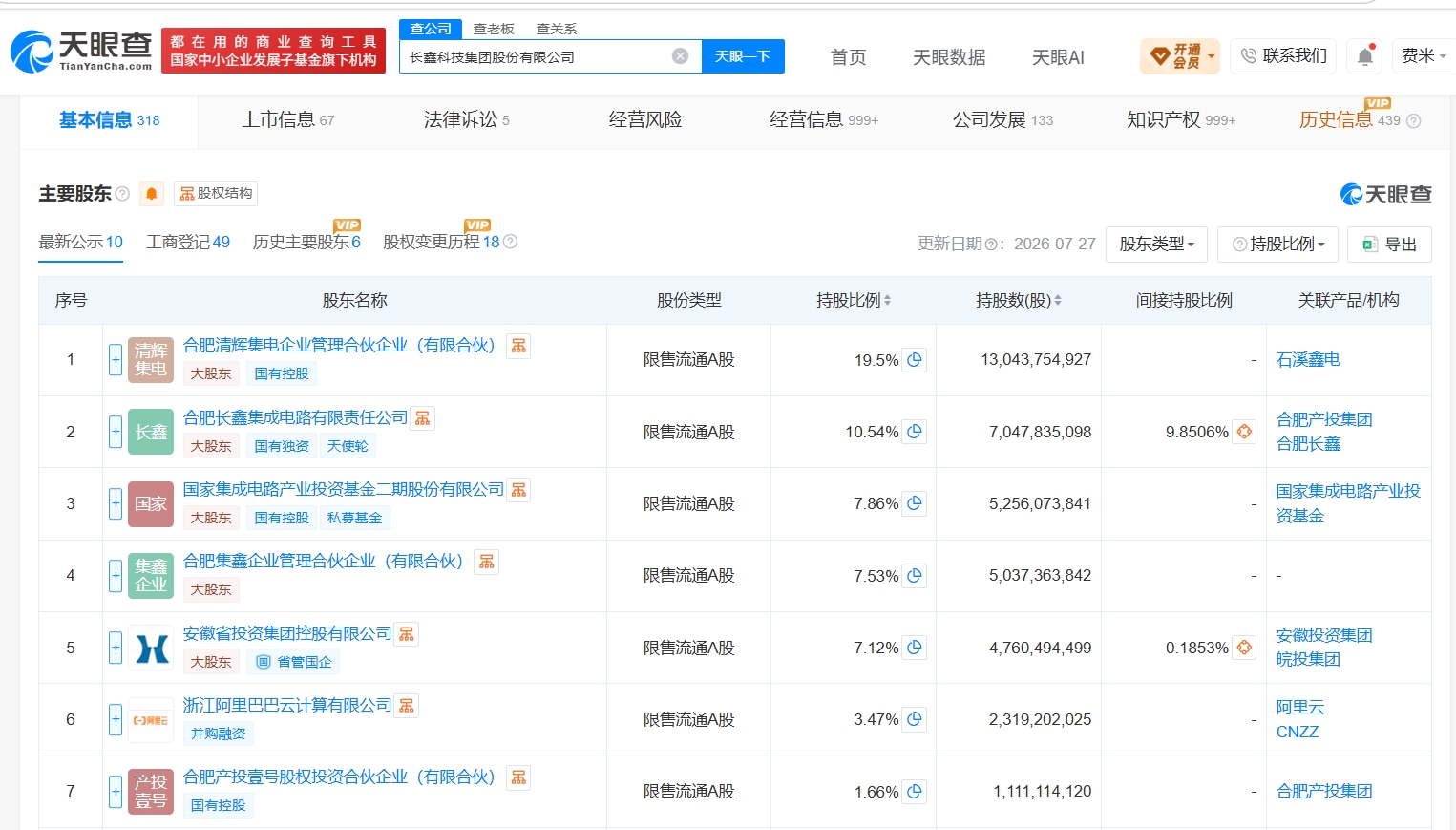Click the notification bell in top header
The height and width of the screenshot is (830, 1456).
tap(1365, 56)
